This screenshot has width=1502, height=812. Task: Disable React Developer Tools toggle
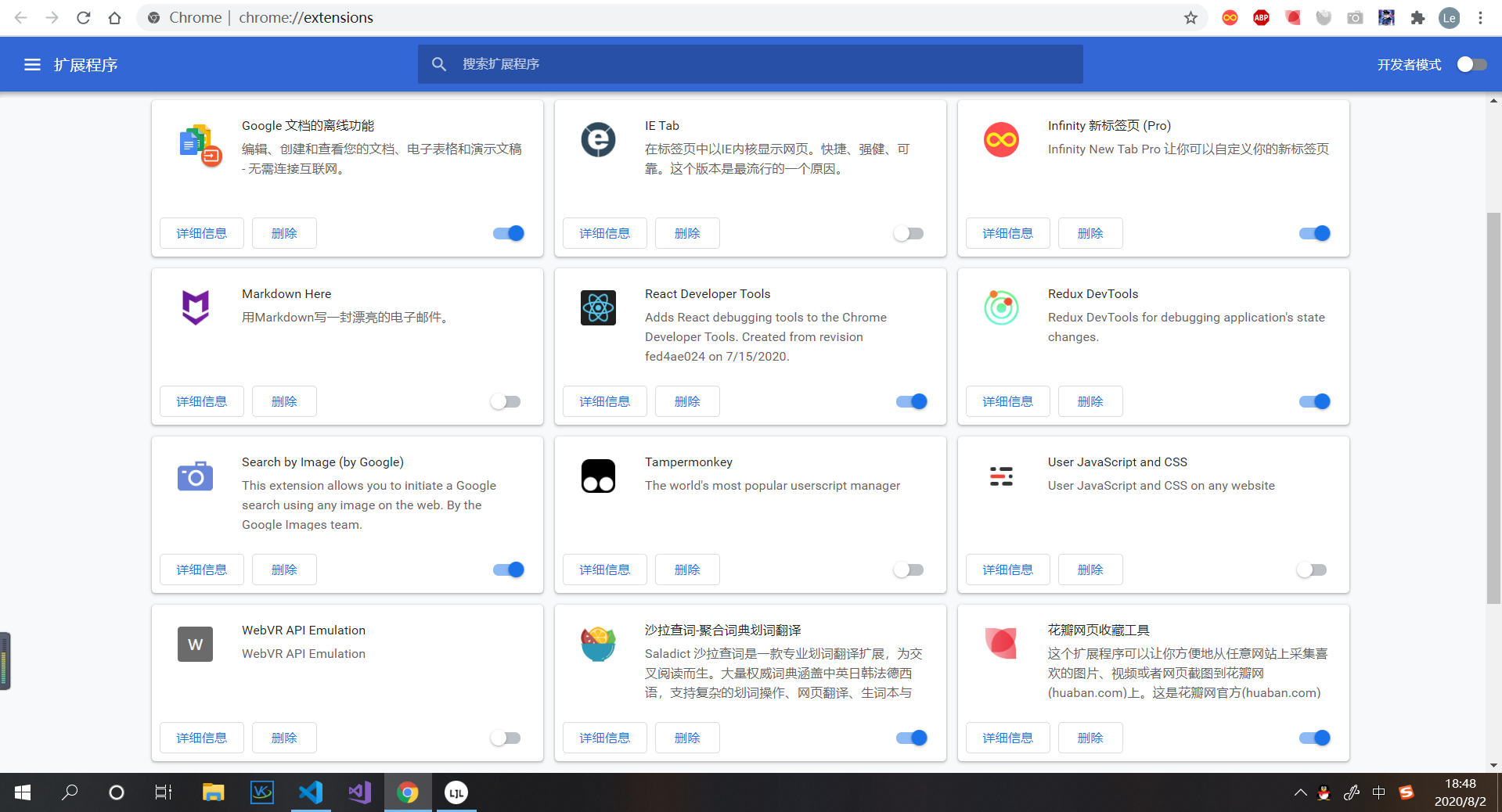click(912, 401)
